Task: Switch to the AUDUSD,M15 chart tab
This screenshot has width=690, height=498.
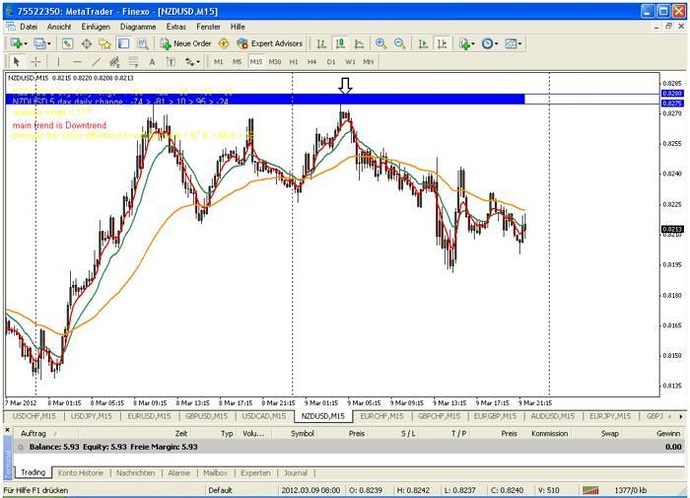Action: tap(553, 416)
